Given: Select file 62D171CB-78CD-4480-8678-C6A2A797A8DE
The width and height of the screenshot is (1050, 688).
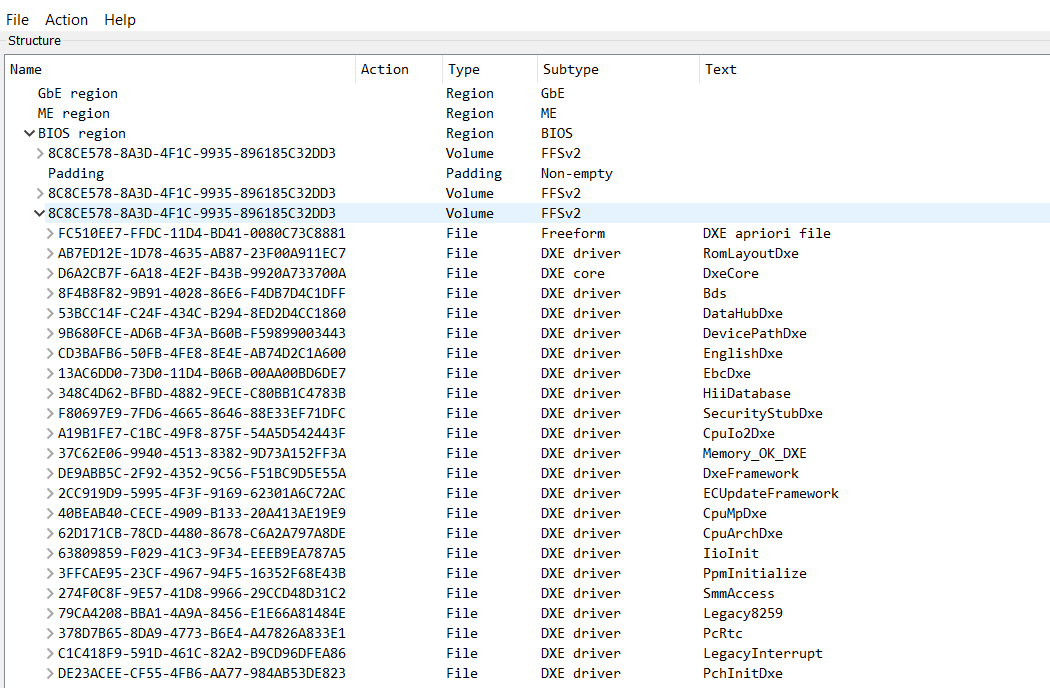Looking at the screenshot, I should click(x=202, y=533).
